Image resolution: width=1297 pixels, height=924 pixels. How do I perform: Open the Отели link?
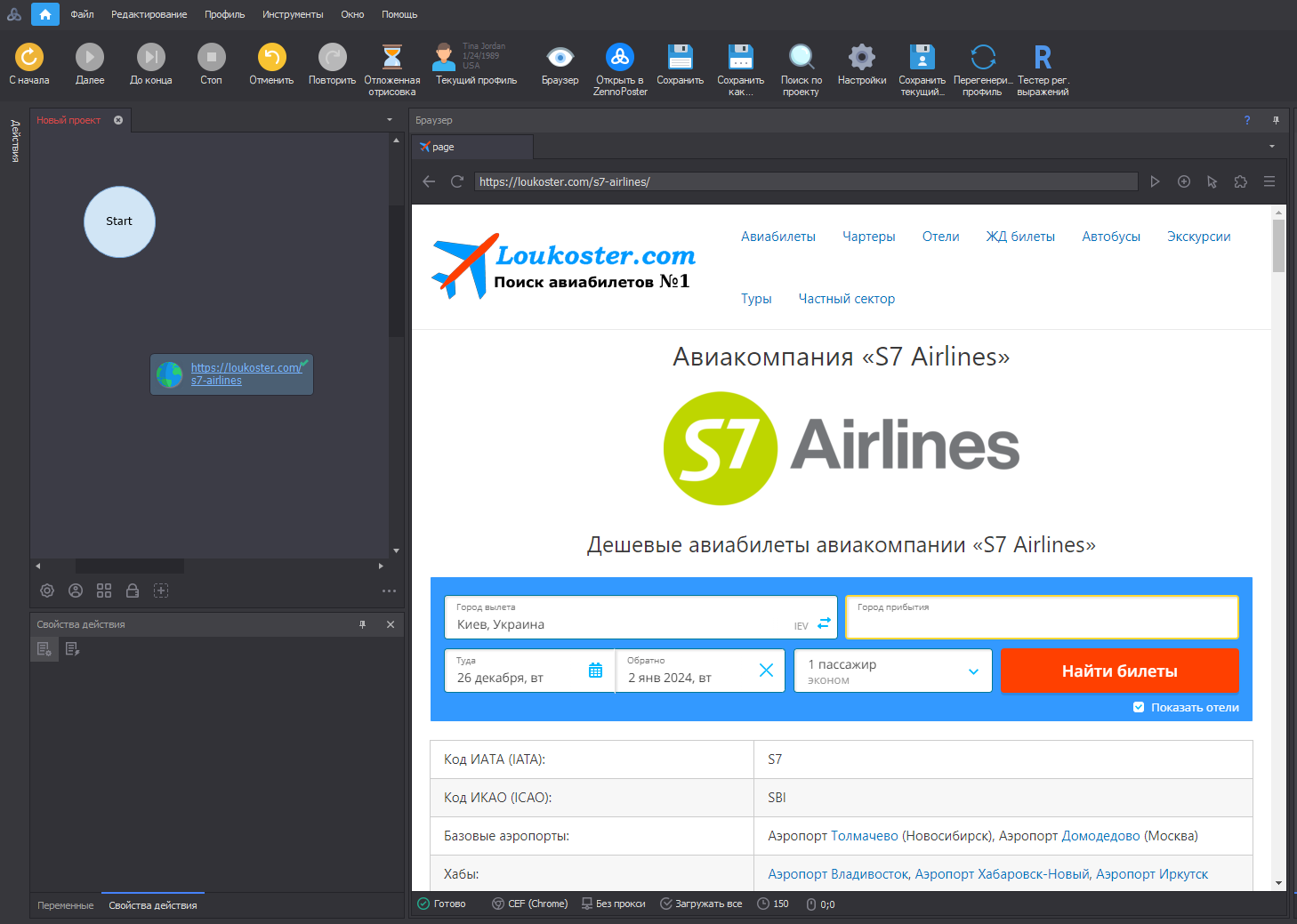coord(941,237)
